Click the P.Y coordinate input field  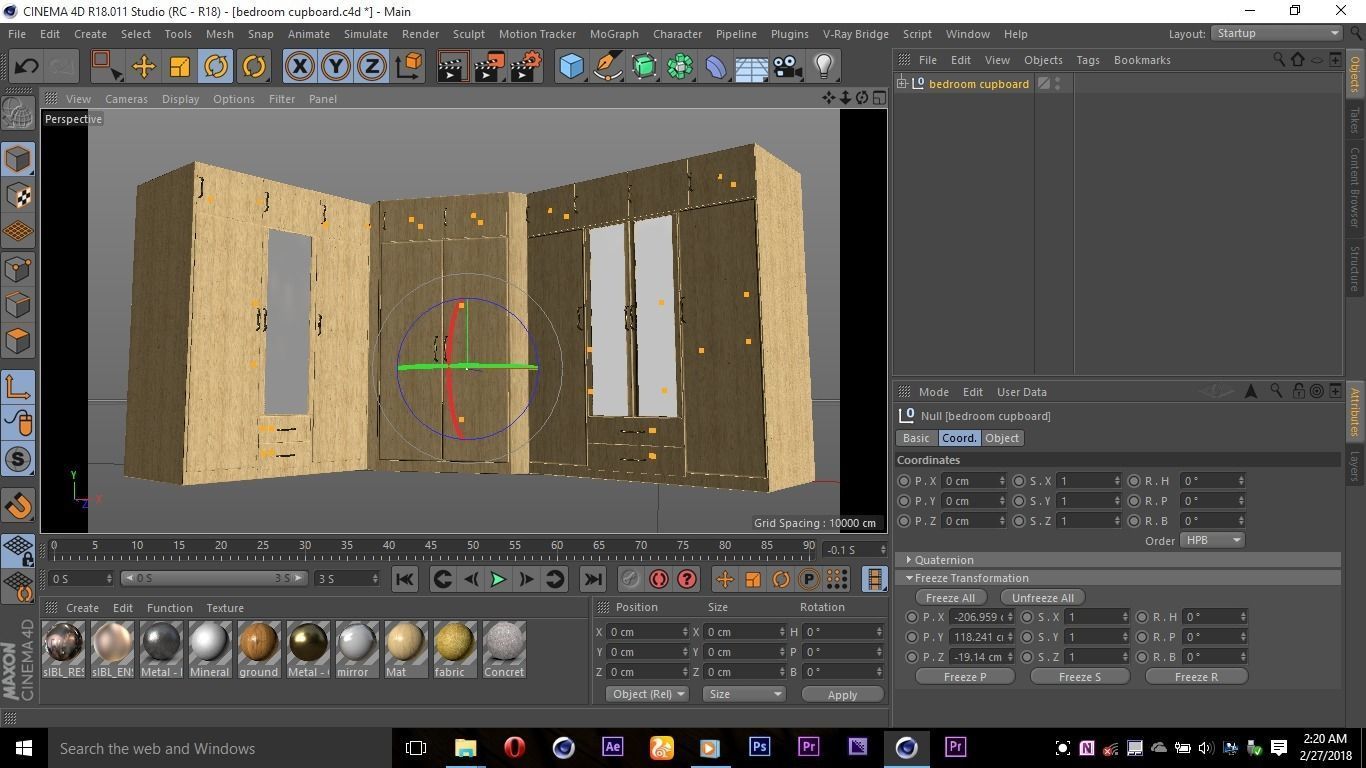[x=972, y=501]
